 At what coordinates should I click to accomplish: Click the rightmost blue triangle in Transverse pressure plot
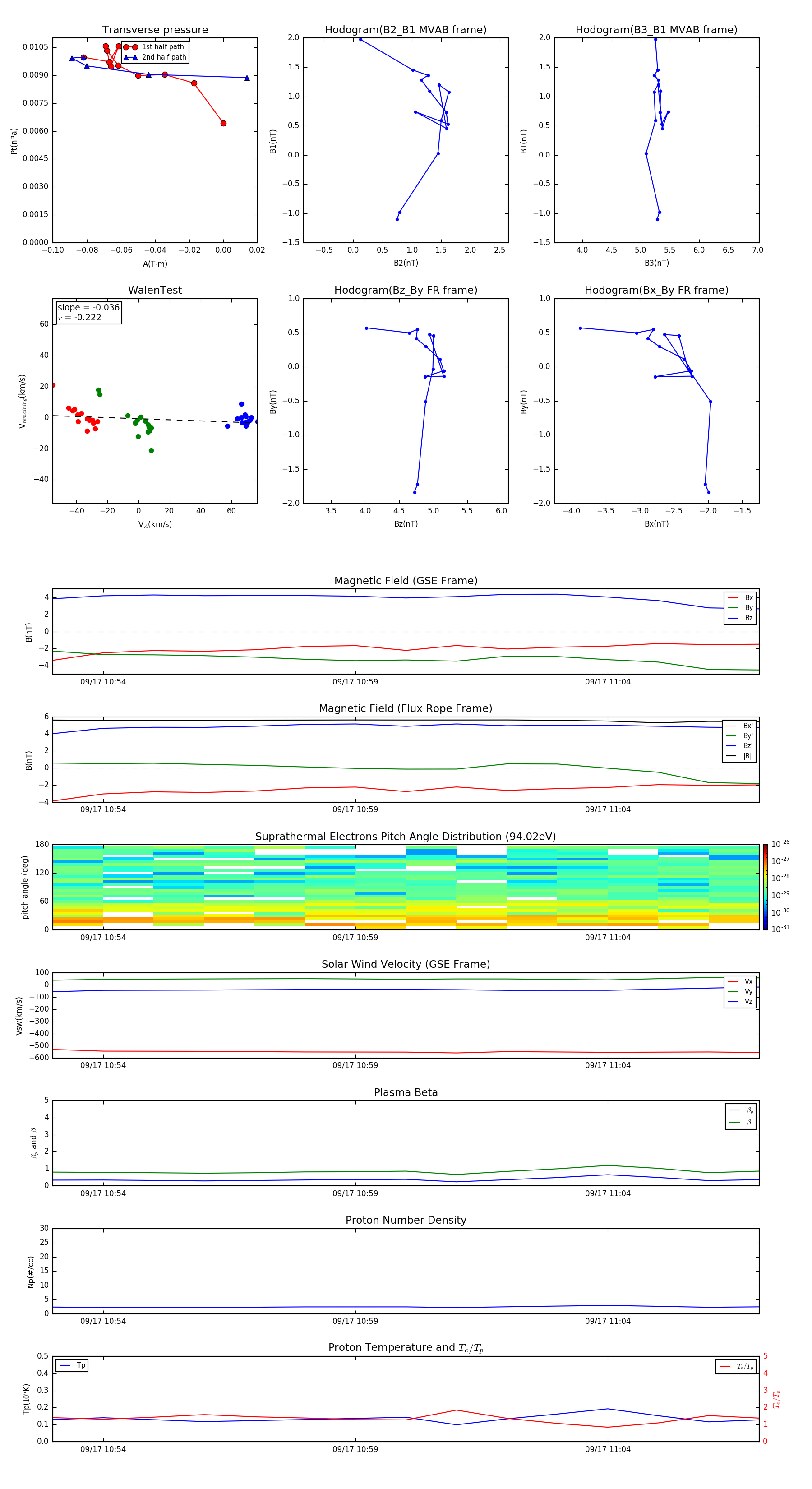(x=247, y=78)
